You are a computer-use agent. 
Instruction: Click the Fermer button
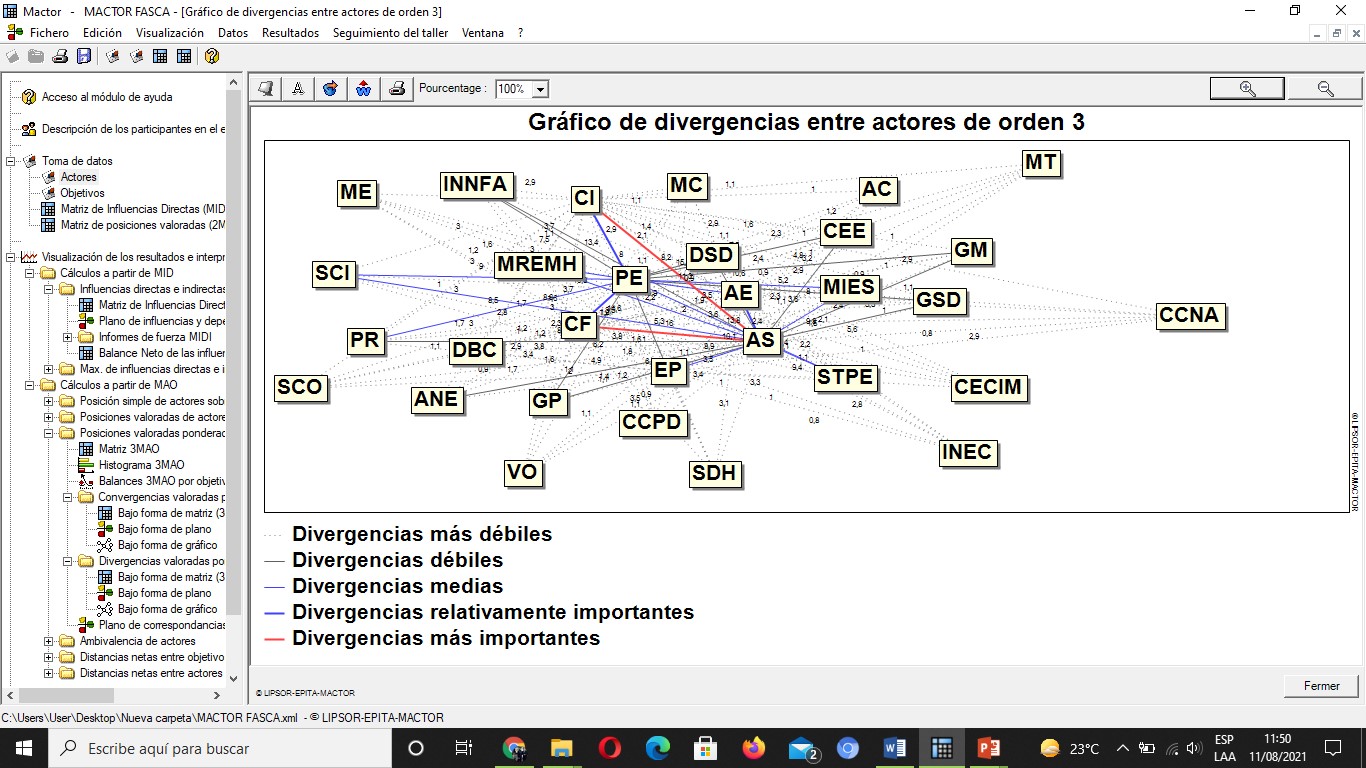coord(1321,686)
